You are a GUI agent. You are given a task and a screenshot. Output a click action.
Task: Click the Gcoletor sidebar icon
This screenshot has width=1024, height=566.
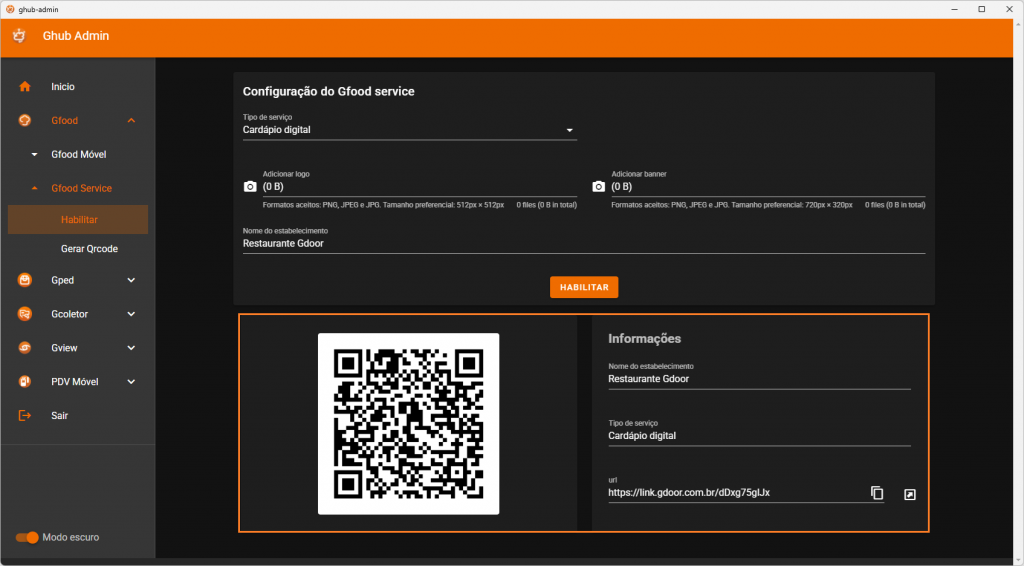point(25,314)
